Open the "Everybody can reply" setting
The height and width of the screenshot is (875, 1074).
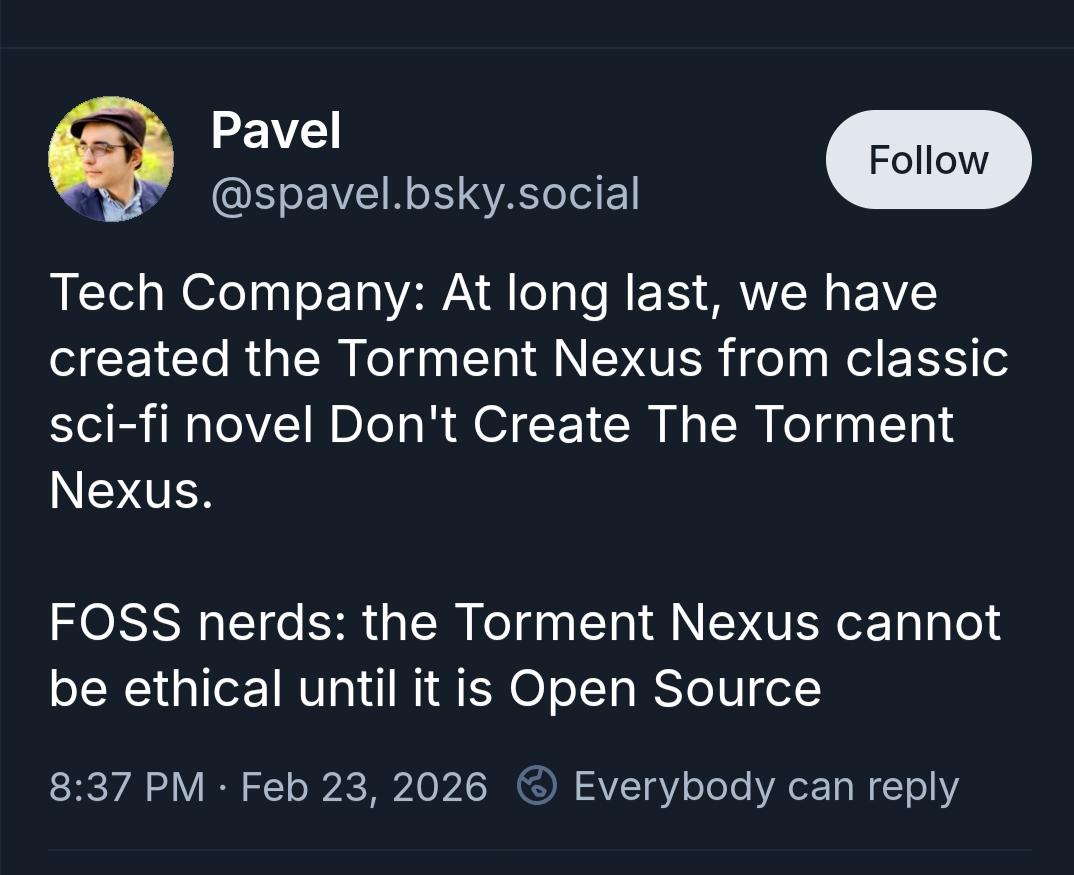click(766, 787)
